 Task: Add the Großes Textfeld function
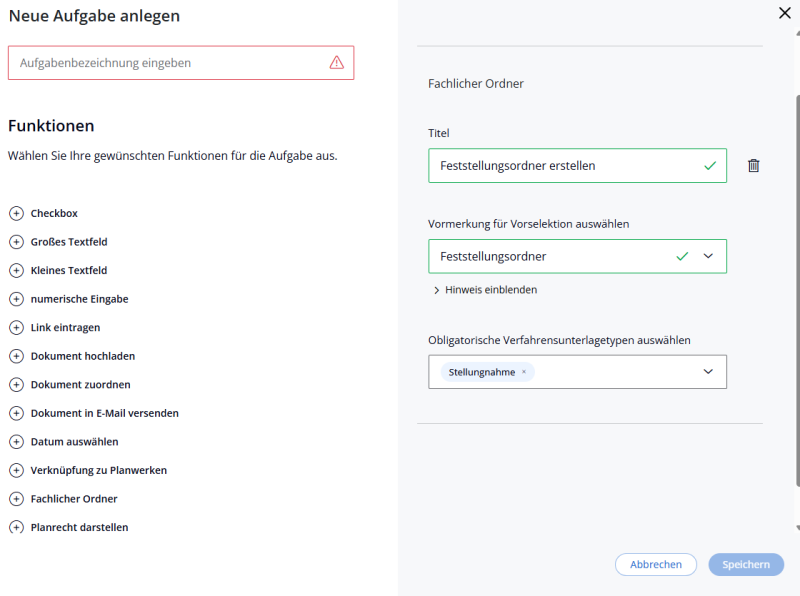pyautogui.click(x=16, y=241)
